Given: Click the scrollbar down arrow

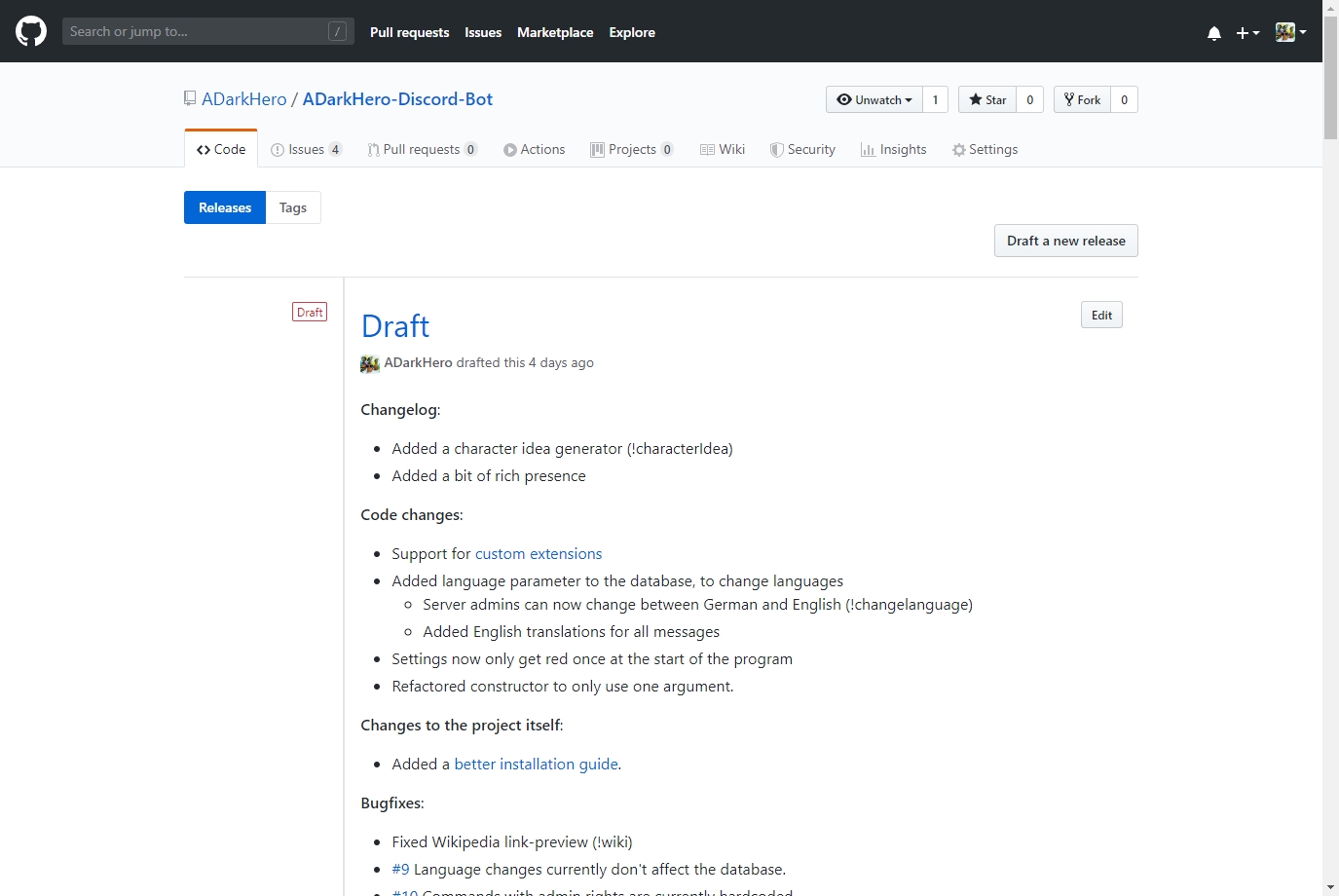Looking at the screenshot, I should point(1331,887).
